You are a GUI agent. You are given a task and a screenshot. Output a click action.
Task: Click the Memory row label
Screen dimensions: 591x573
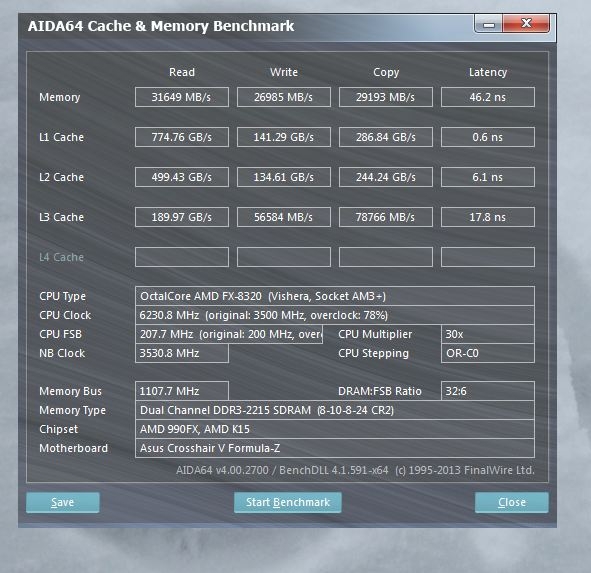click(x=60, y=97)
